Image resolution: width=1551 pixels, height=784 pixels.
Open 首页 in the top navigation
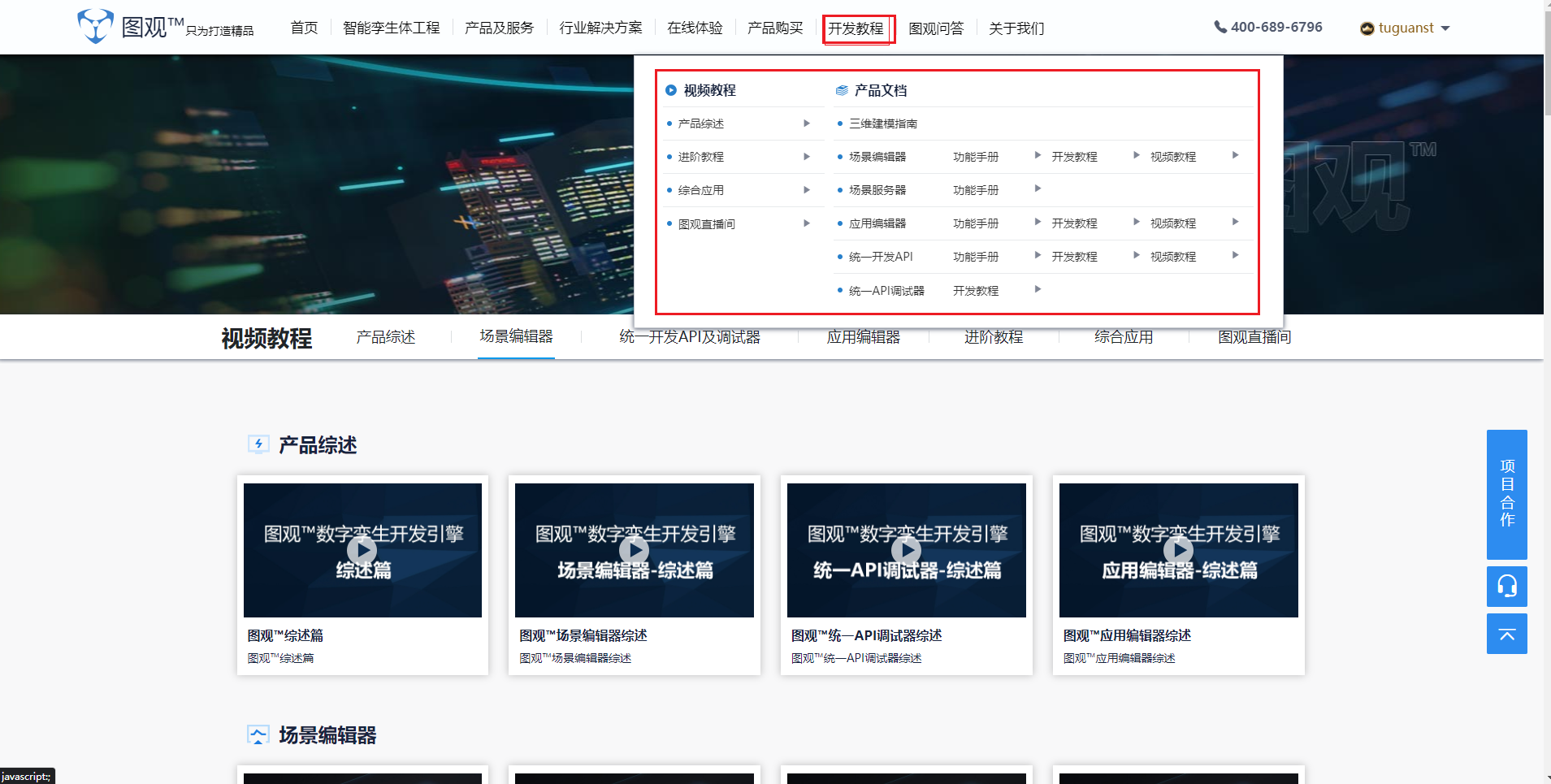click(305, 28)
